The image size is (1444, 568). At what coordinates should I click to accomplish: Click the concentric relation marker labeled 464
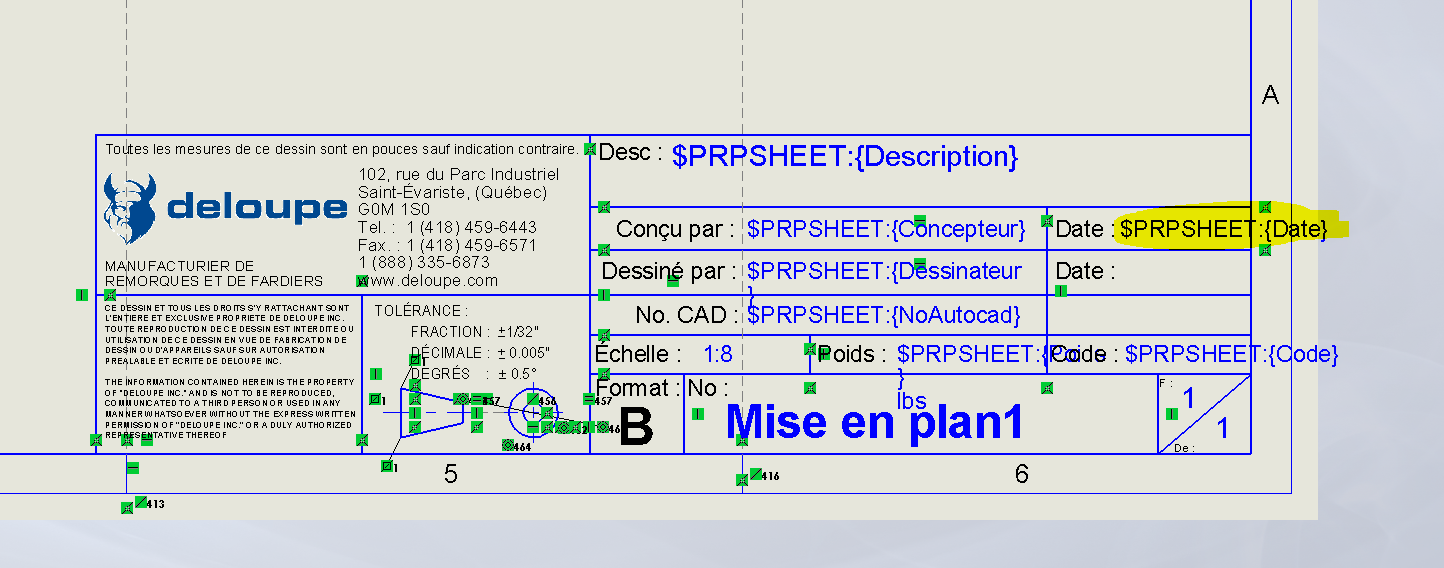tap(508, 445)
